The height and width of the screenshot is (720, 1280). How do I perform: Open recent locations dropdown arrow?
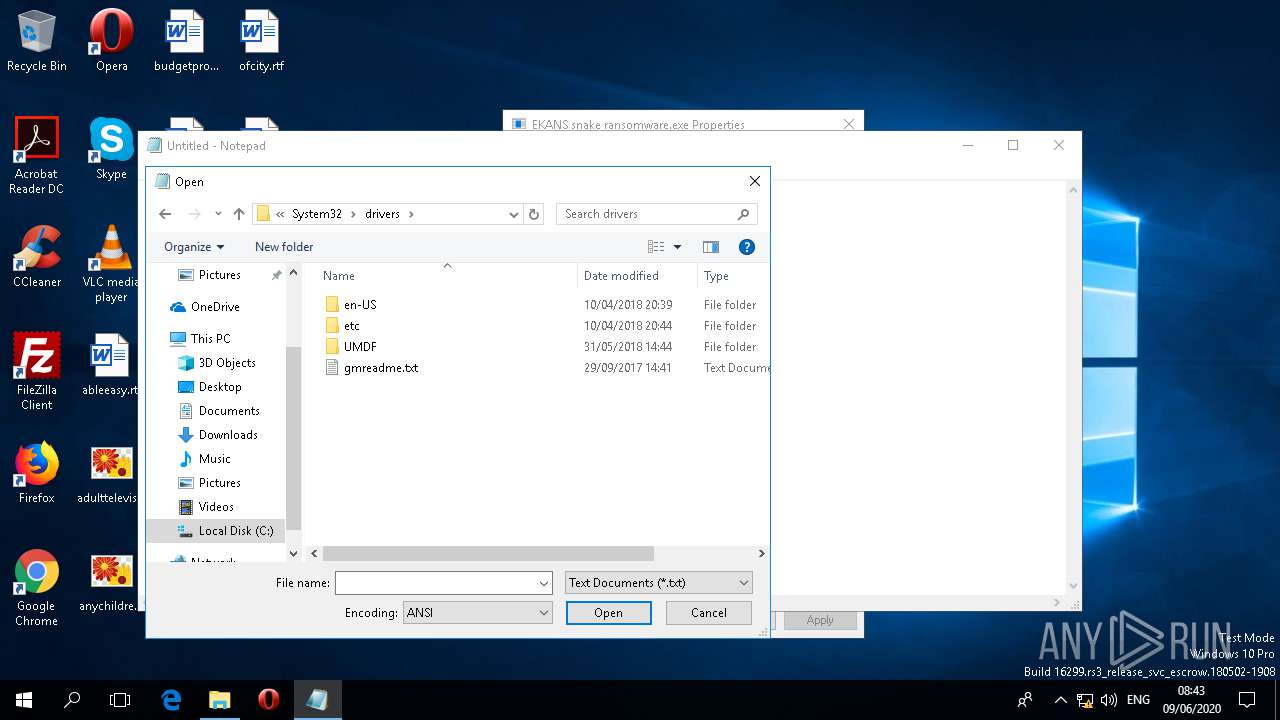(218, 214)
